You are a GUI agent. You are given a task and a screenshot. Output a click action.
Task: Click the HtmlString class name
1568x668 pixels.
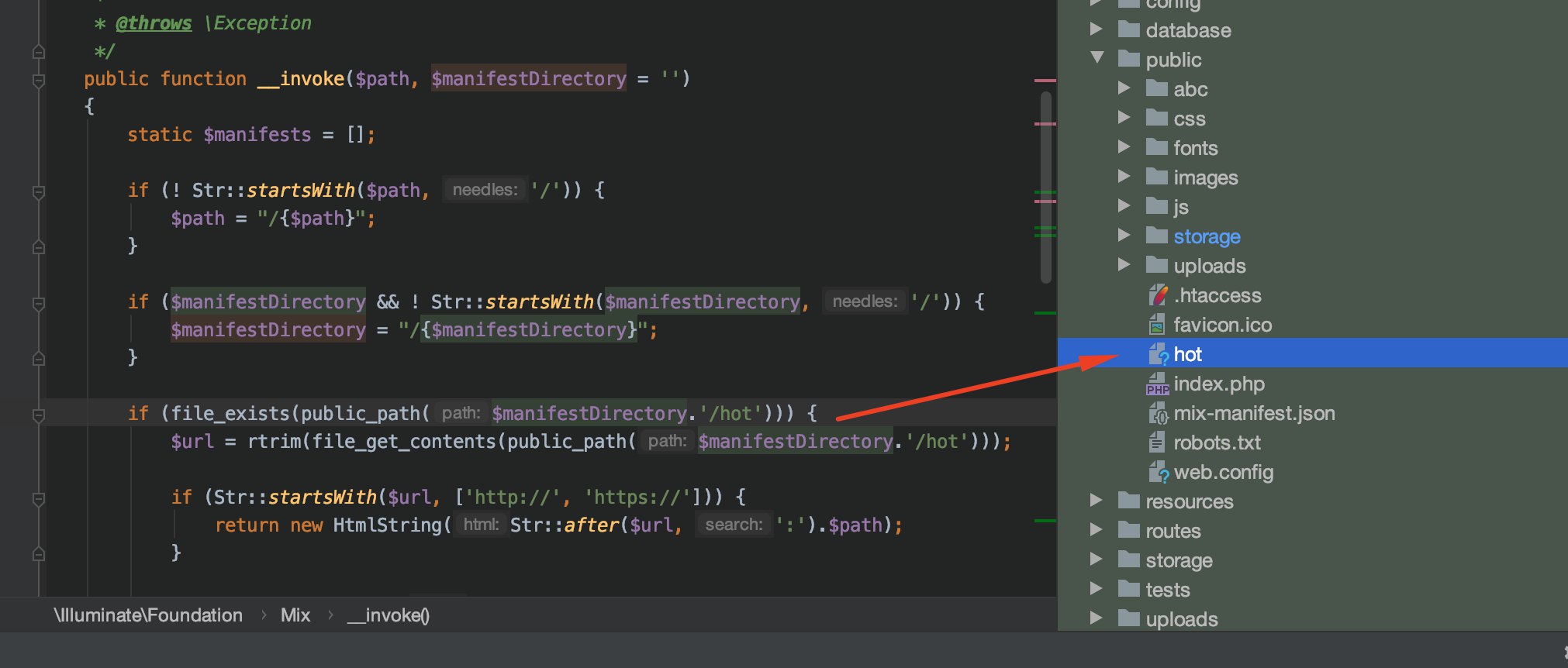coord(388,525)
